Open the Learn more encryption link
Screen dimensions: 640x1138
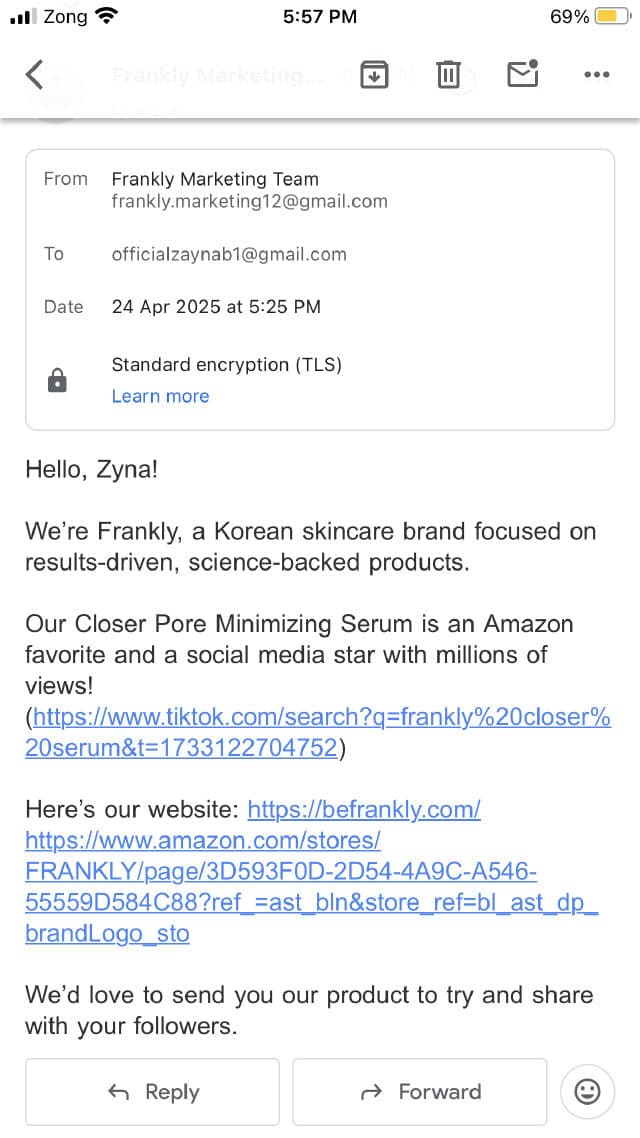[160, 396]
